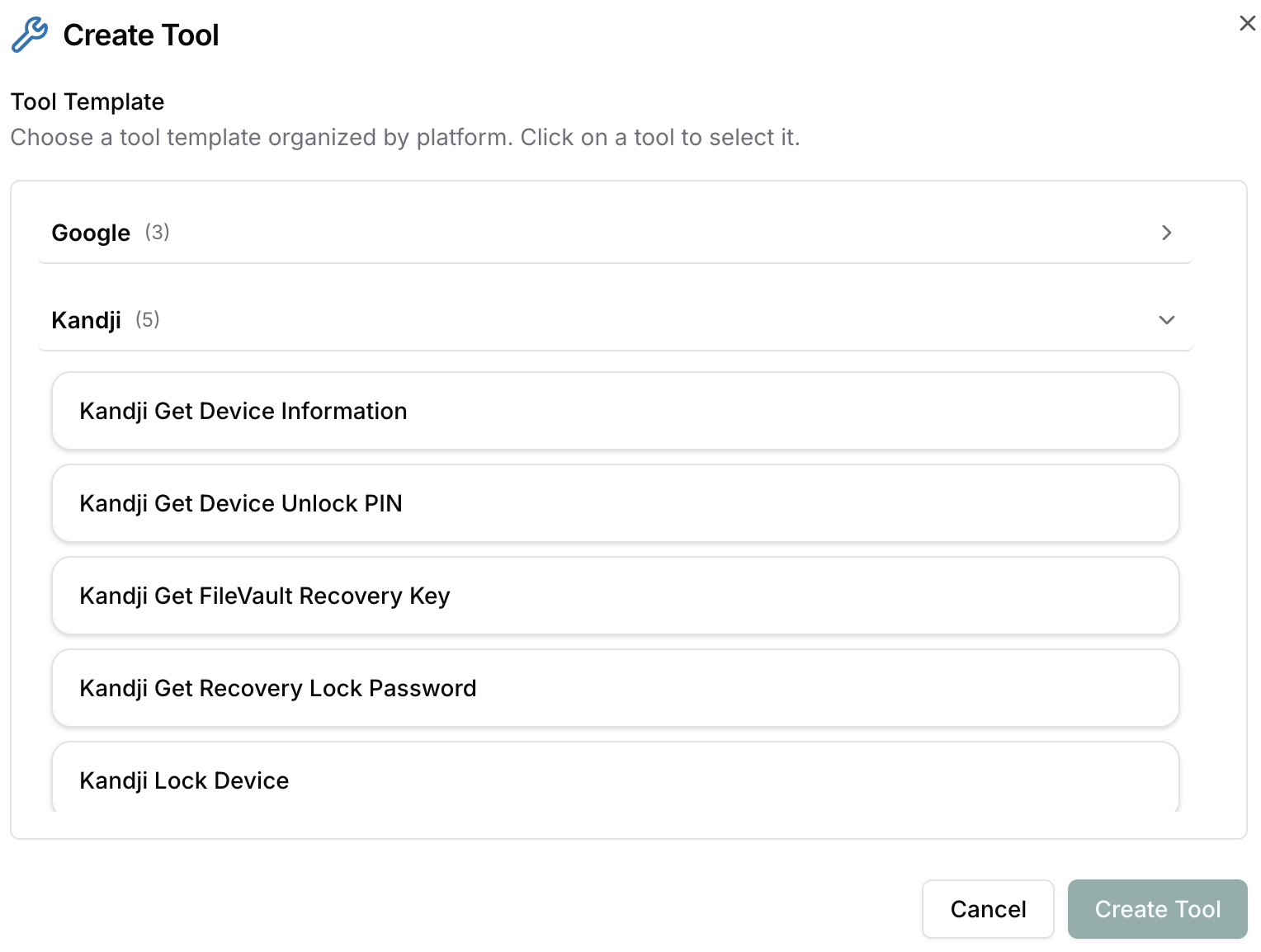Select the Kandji Get Device Information template
The width and height of the screenshot is (1261, 952).
pyautogui.click(x=615, y=410)
